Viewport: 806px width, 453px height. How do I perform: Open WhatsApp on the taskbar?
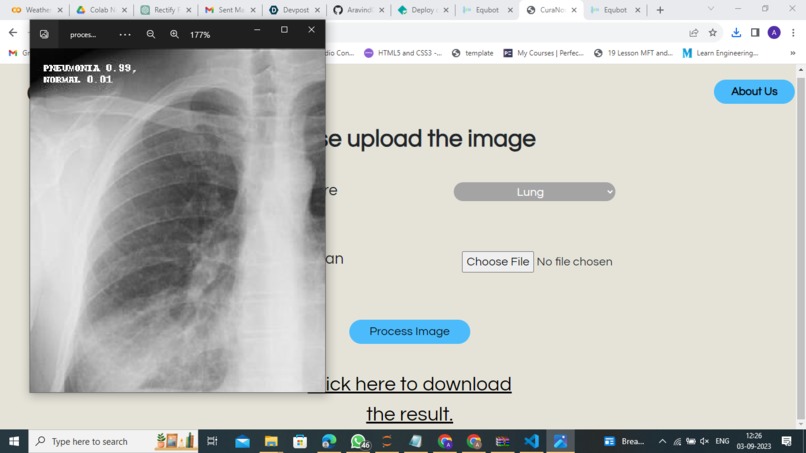click(358, 441)
